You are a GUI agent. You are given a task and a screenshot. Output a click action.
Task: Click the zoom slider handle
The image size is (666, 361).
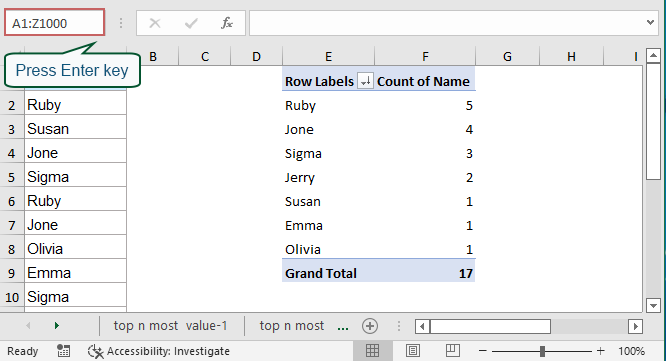542,351
